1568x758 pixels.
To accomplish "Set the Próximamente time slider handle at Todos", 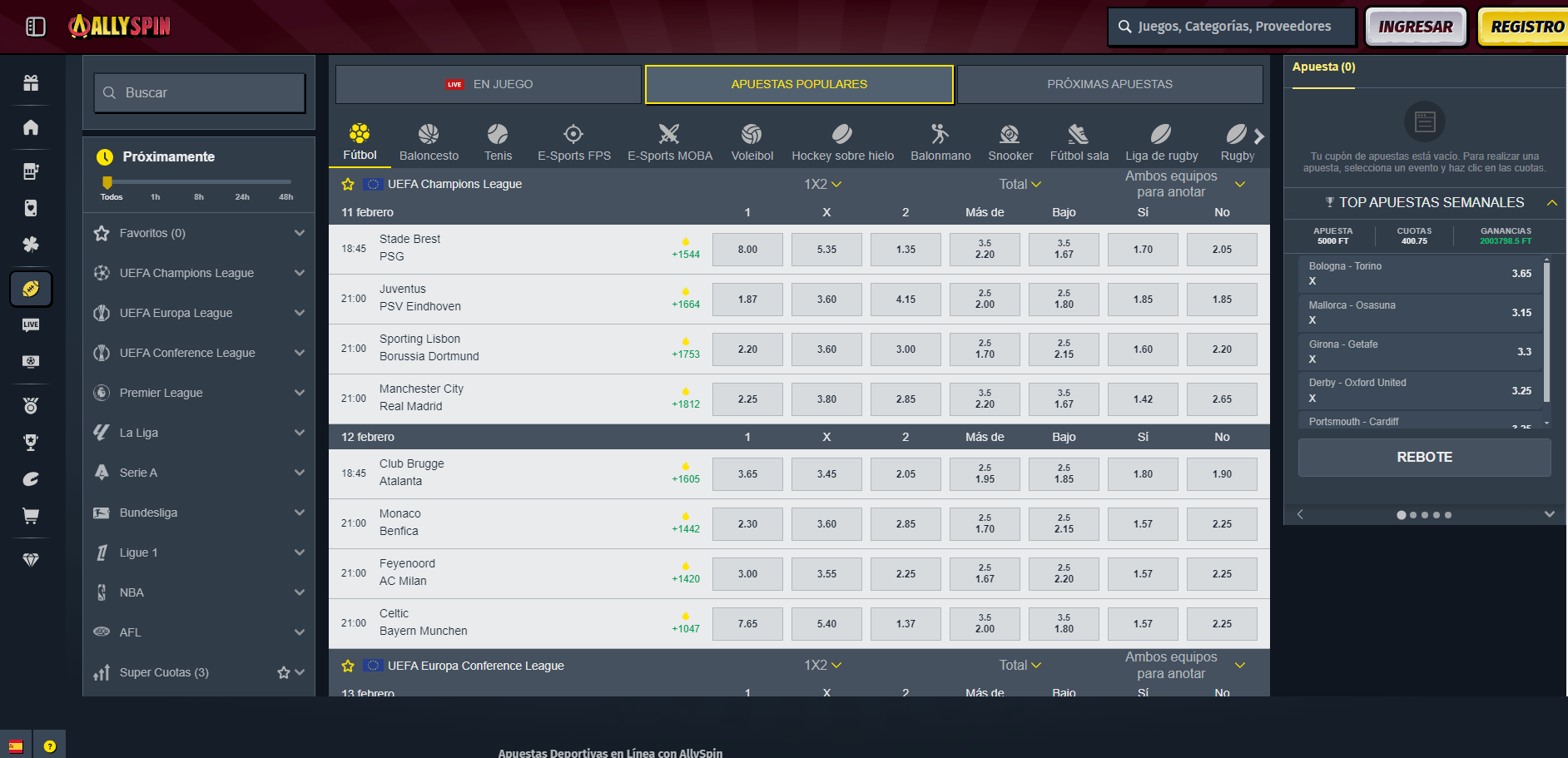I will coord(107,182).
